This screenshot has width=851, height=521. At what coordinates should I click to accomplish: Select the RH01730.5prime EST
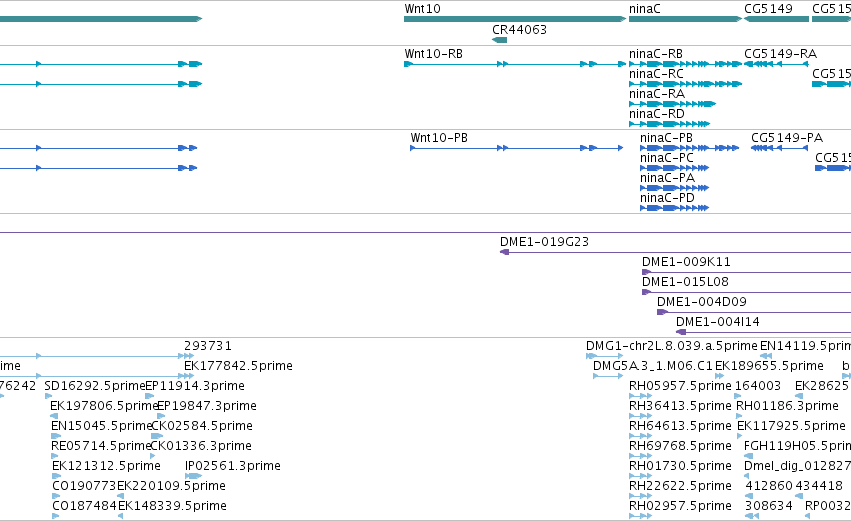[680, 467]
